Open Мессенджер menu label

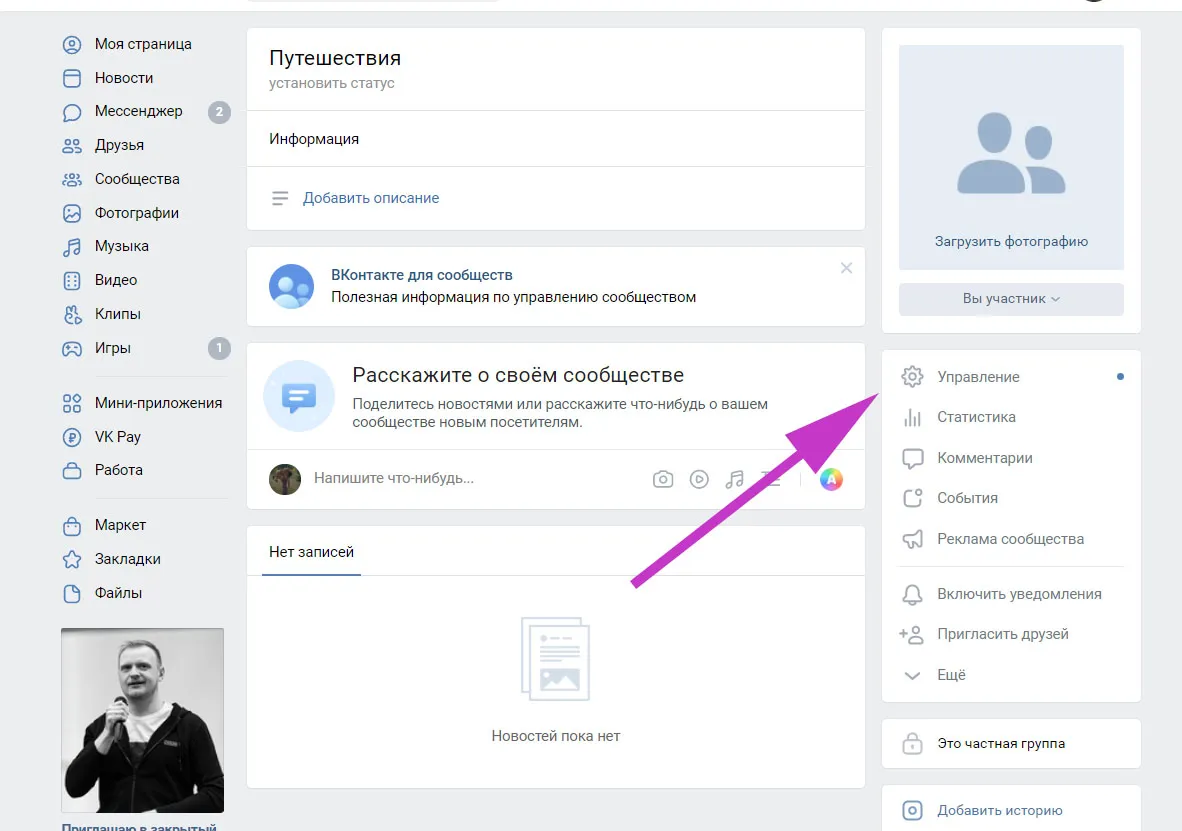[139, 112]
